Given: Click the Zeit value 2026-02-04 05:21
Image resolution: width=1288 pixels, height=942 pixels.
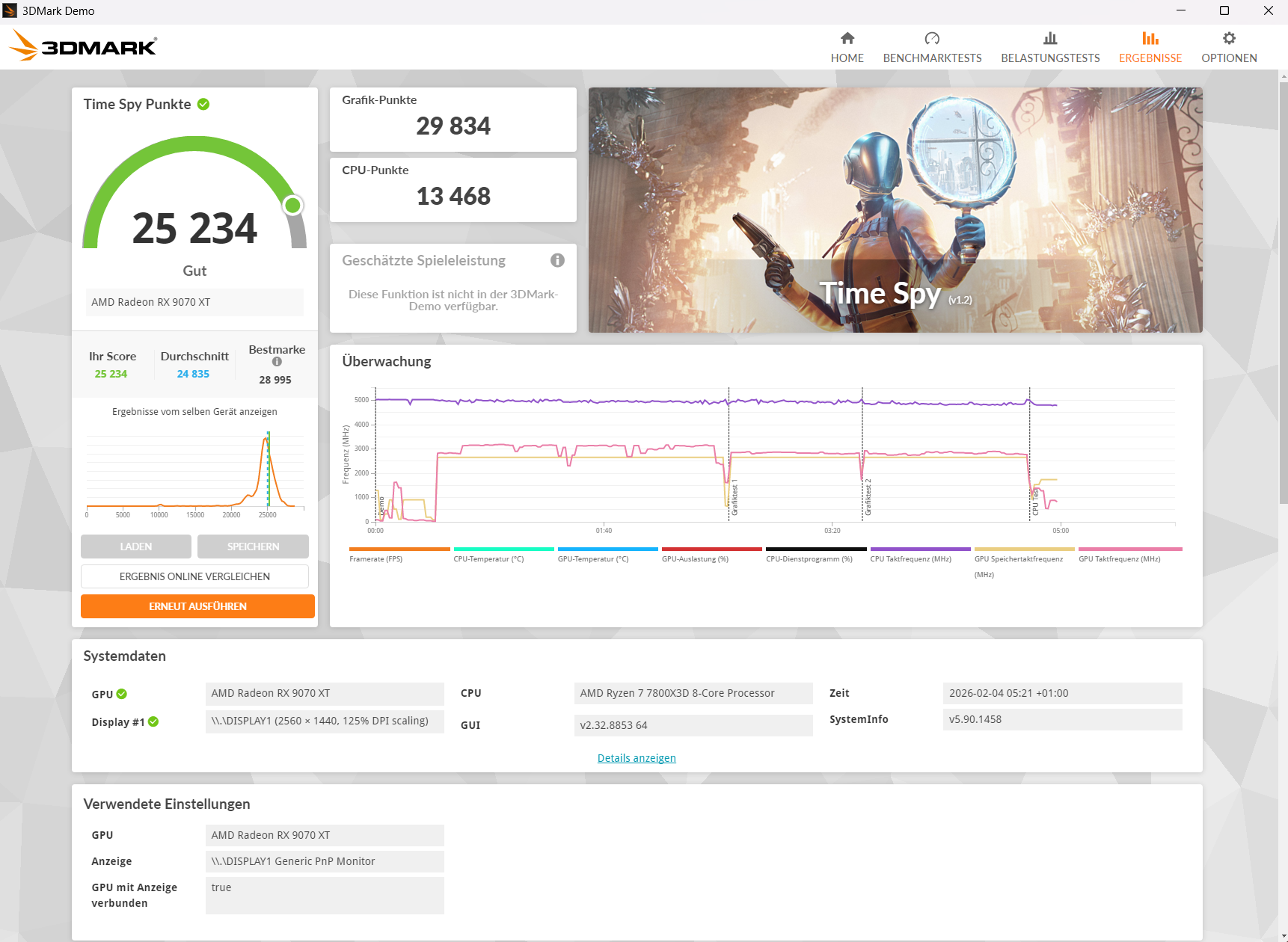Looking at the screenshot, I should [1062, 693].
